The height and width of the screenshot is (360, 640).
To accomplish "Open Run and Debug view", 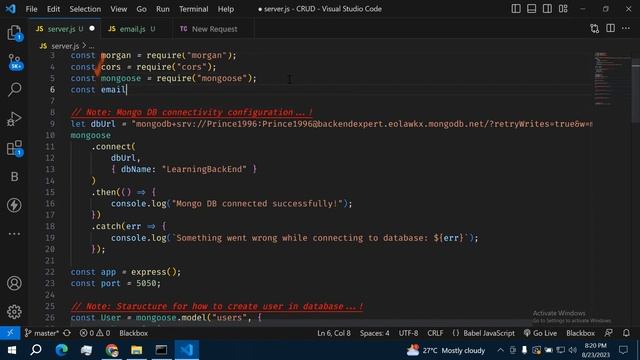I will [14, 119].
